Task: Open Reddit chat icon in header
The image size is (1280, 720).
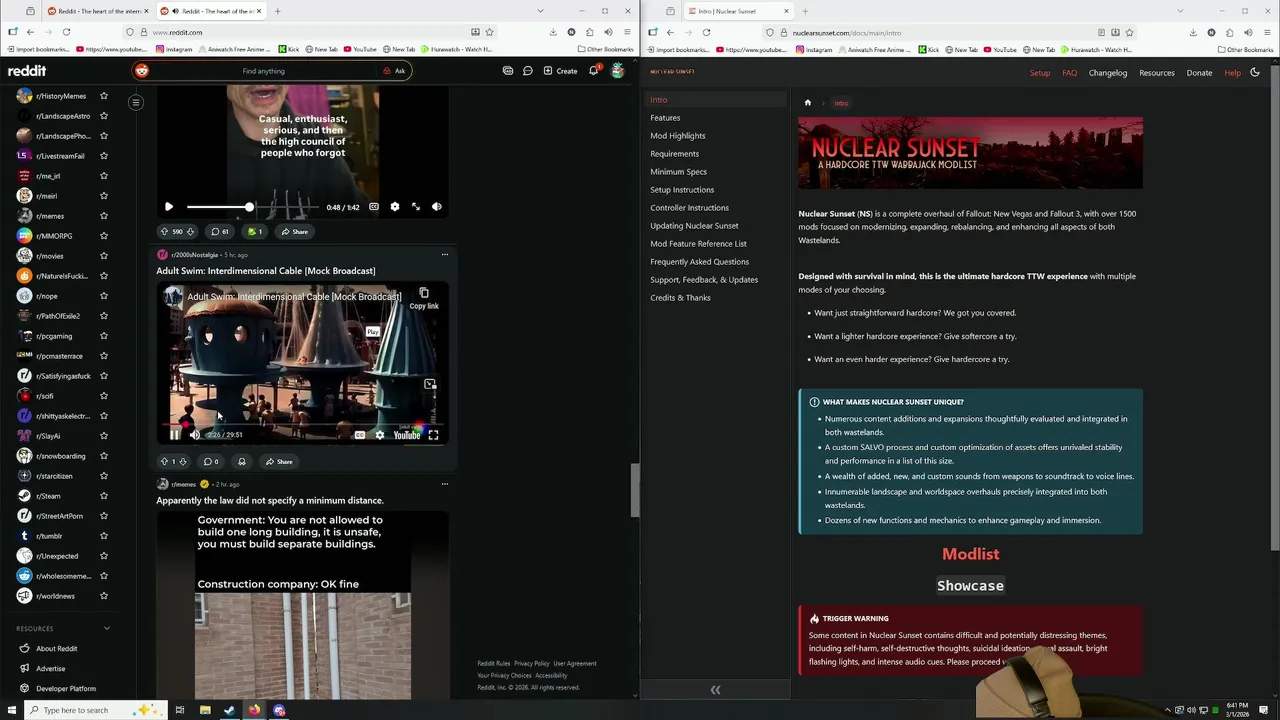Action: tap(527, 71)
